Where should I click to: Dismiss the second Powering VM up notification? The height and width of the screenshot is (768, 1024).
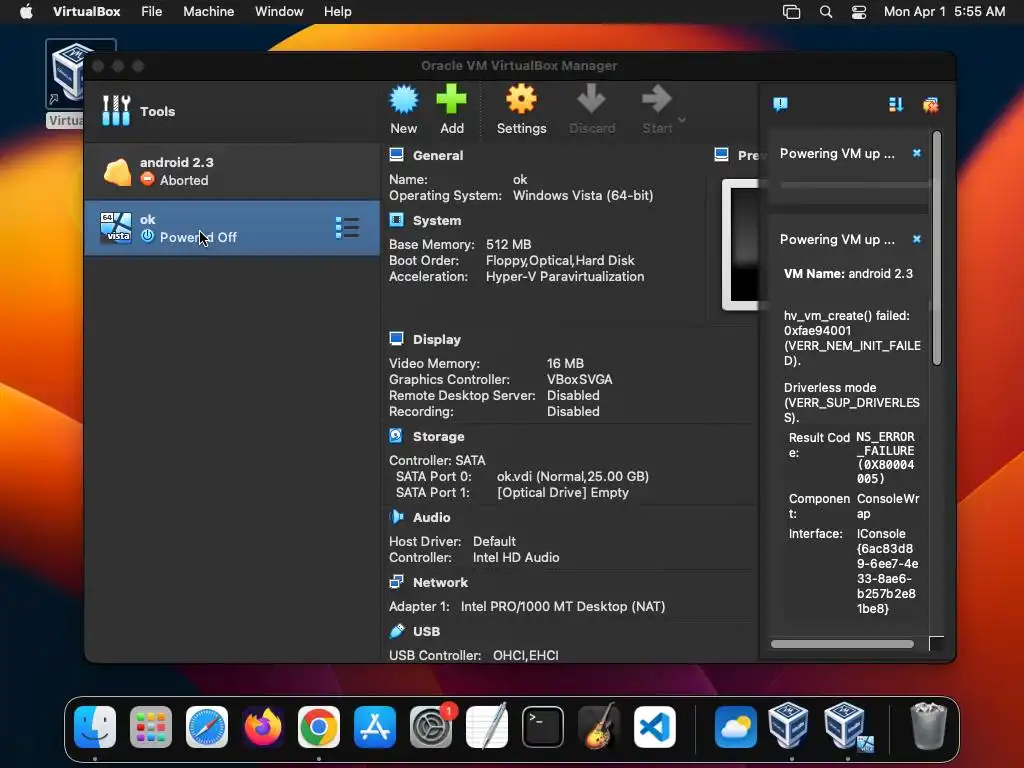(x=917, y=239)
